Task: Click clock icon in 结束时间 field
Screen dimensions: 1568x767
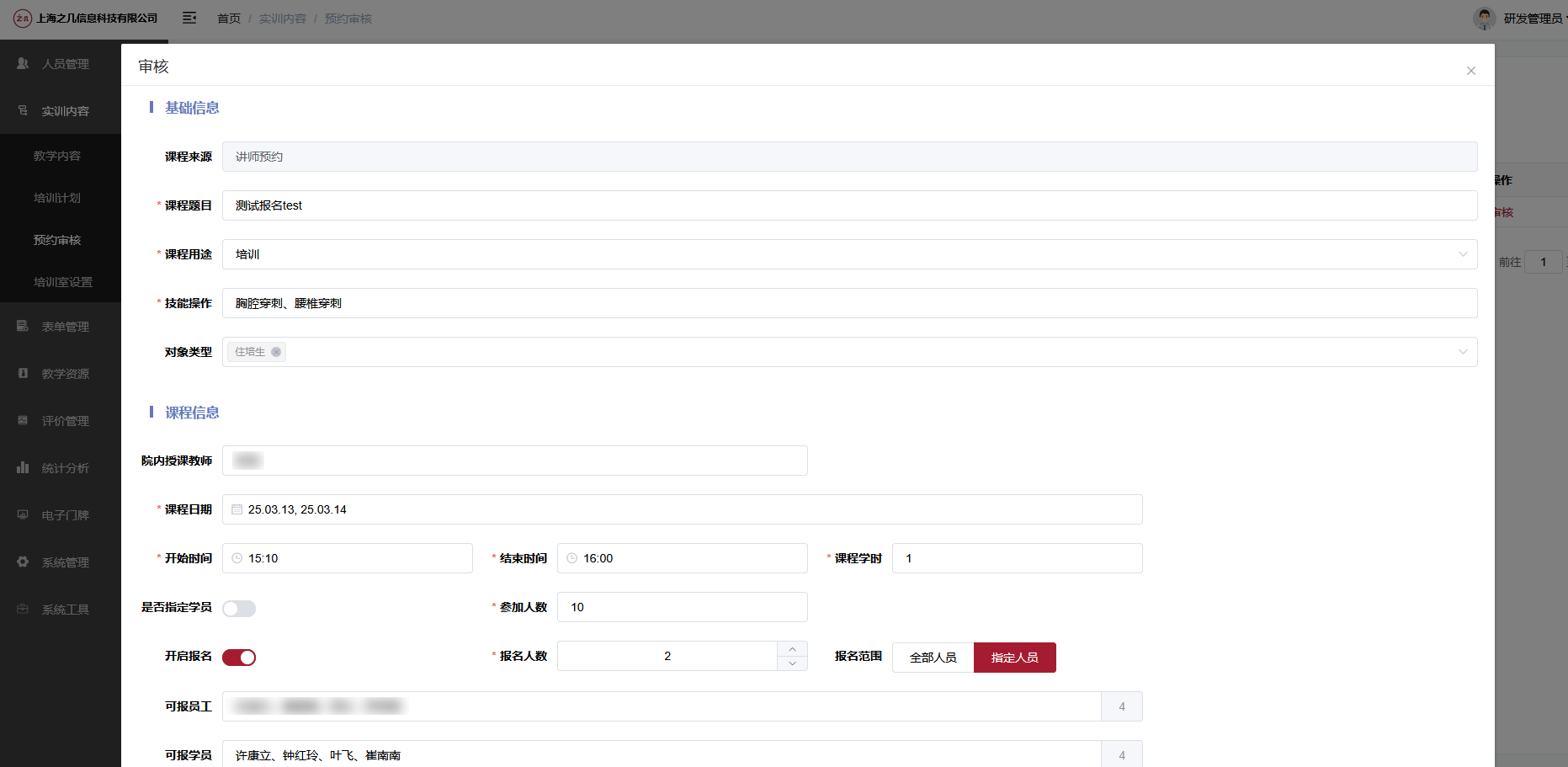Action: point(572,558)
